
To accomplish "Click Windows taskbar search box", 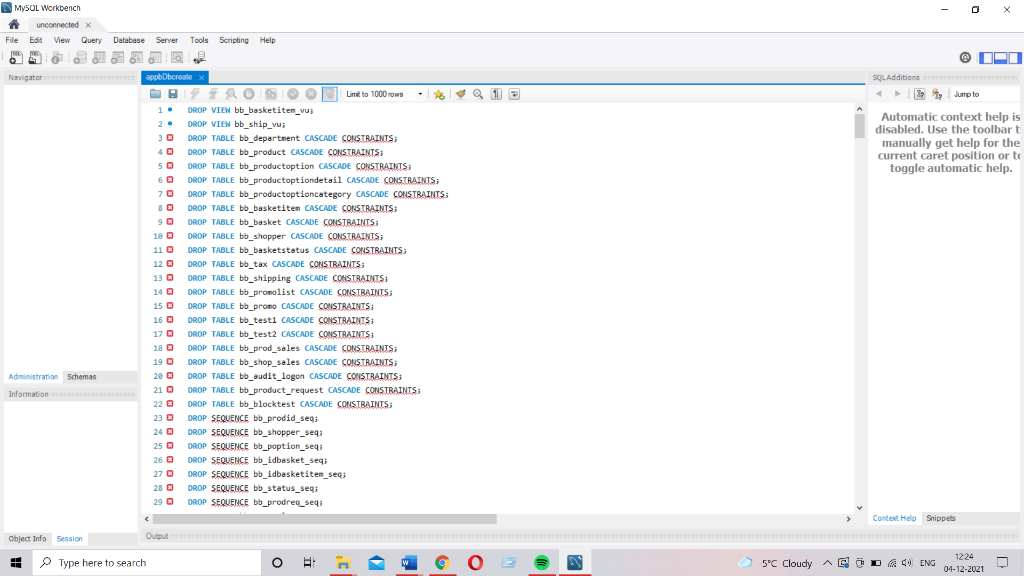I will pos(147,562).
